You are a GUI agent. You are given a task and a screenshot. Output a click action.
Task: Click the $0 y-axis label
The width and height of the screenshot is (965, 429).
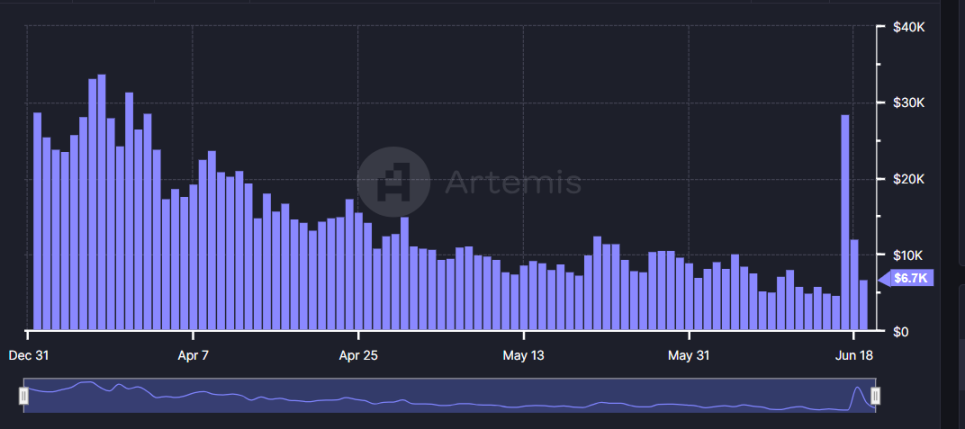tap(900, 331)
